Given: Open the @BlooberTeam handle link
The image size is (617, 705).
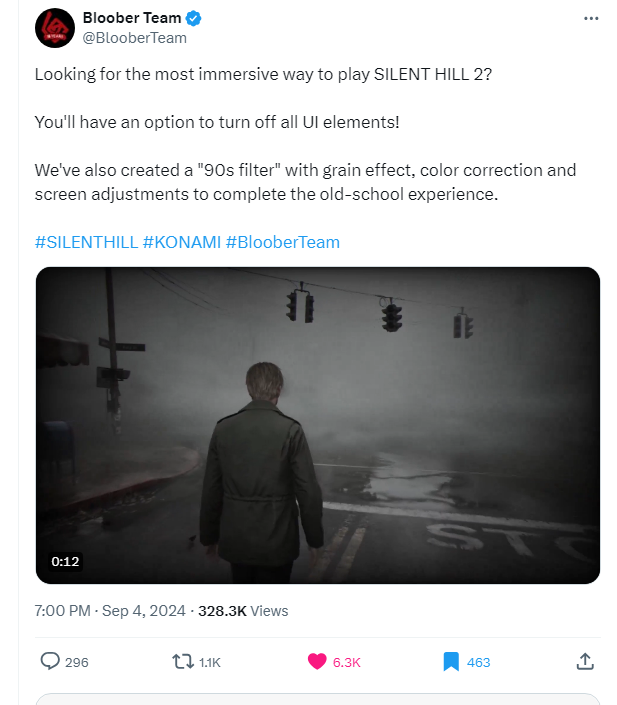Looking at the screenshot, I should click(x=134, y=38).
